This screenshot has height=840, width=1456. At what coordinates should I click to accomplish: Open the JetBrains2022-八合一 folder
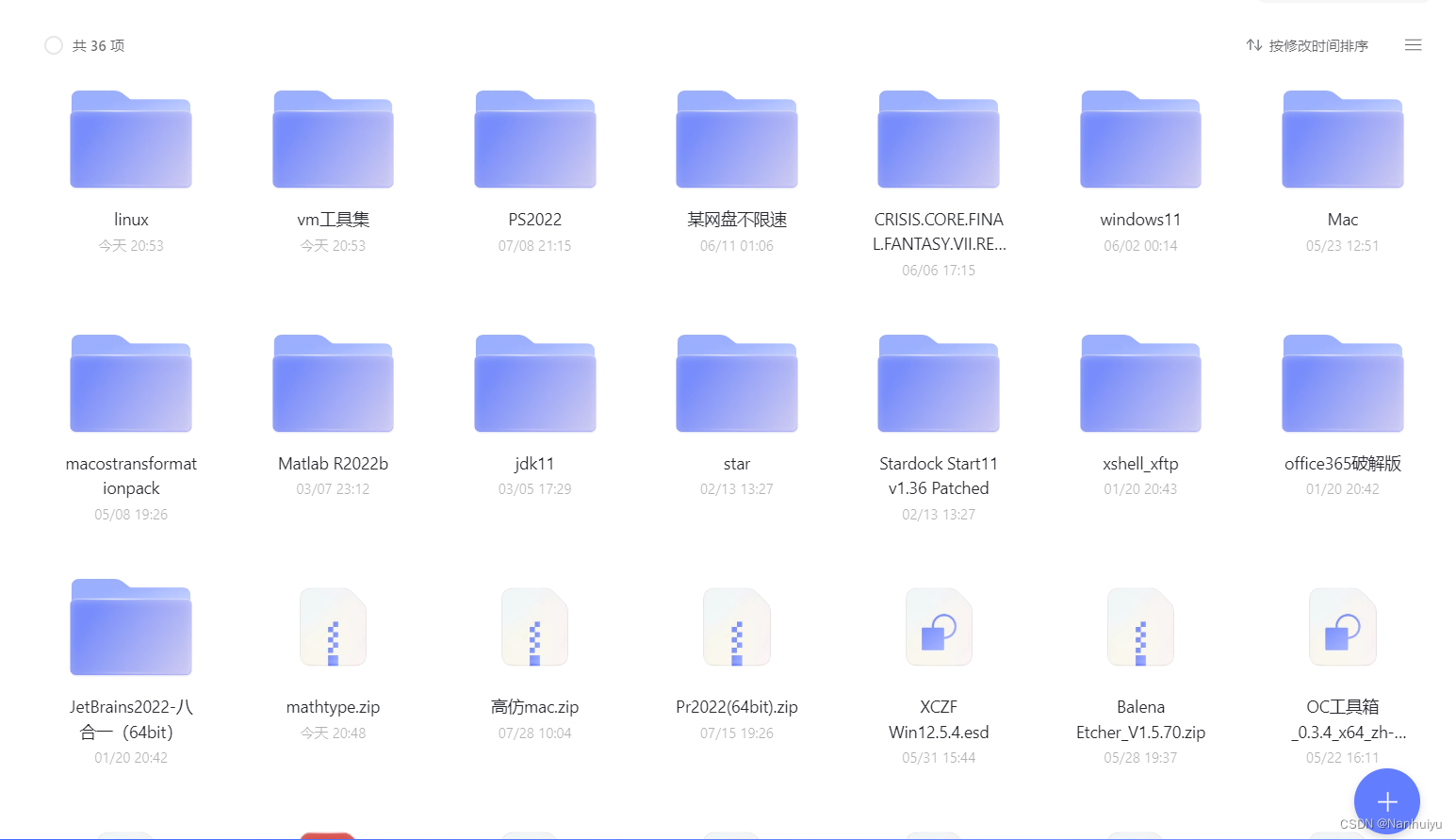(x=131, y=627)
